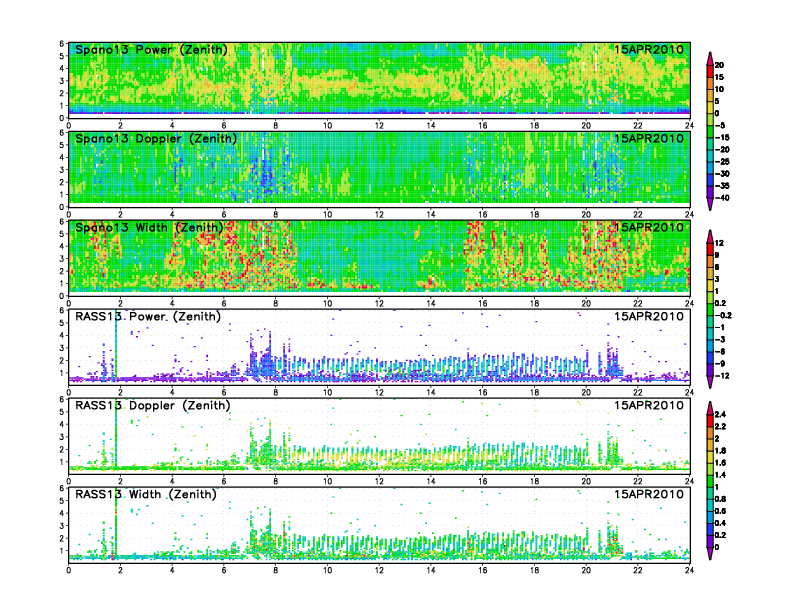
Task: Click the '2.4' label on the bottom colorbar
Action: click(720, 414)
